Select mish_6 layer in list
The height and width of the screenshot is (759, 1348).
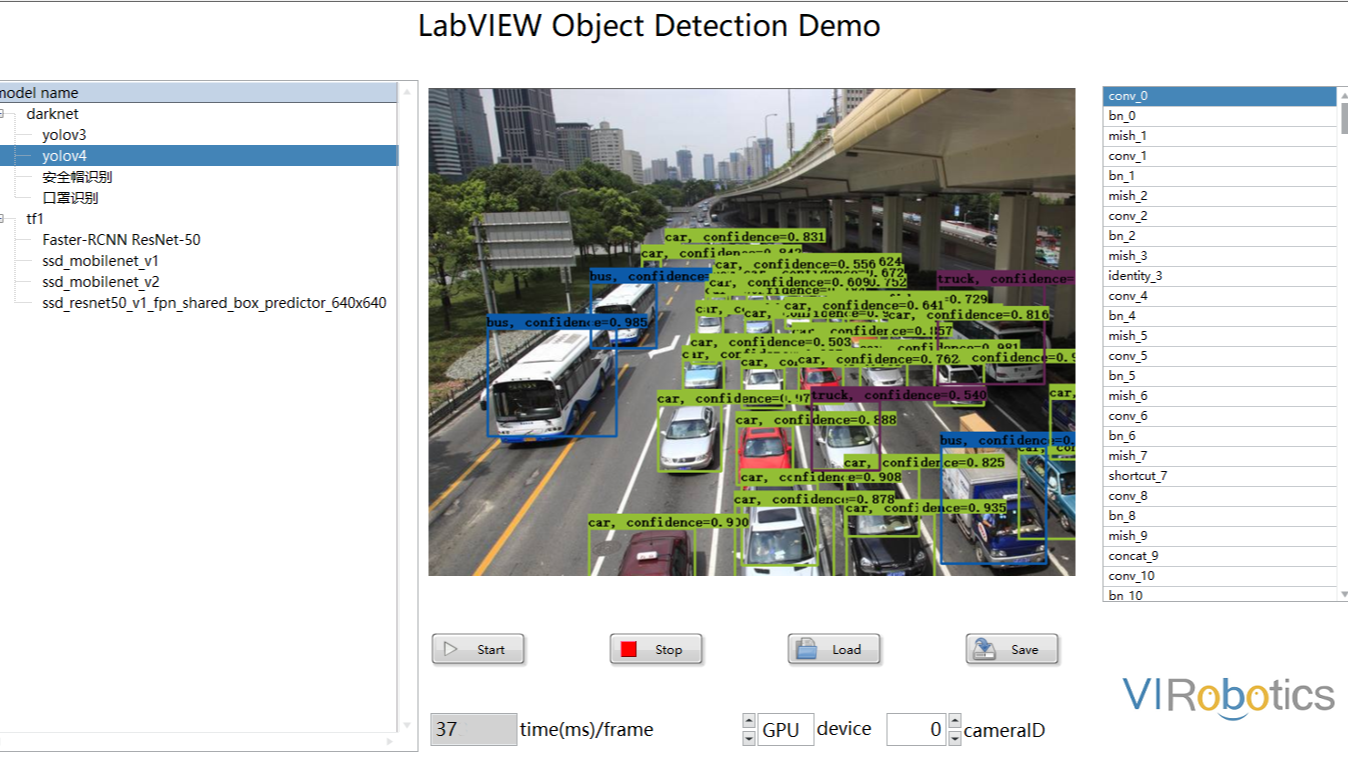1220,396
